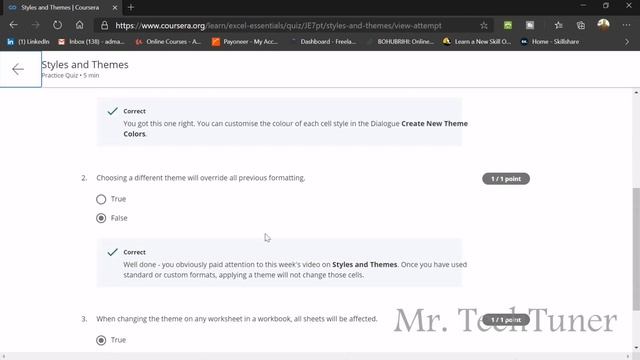Viewport: 640px width, 360px height.
Task: Go back with the Coursera quiz arrow
Action: pos(18,69)
